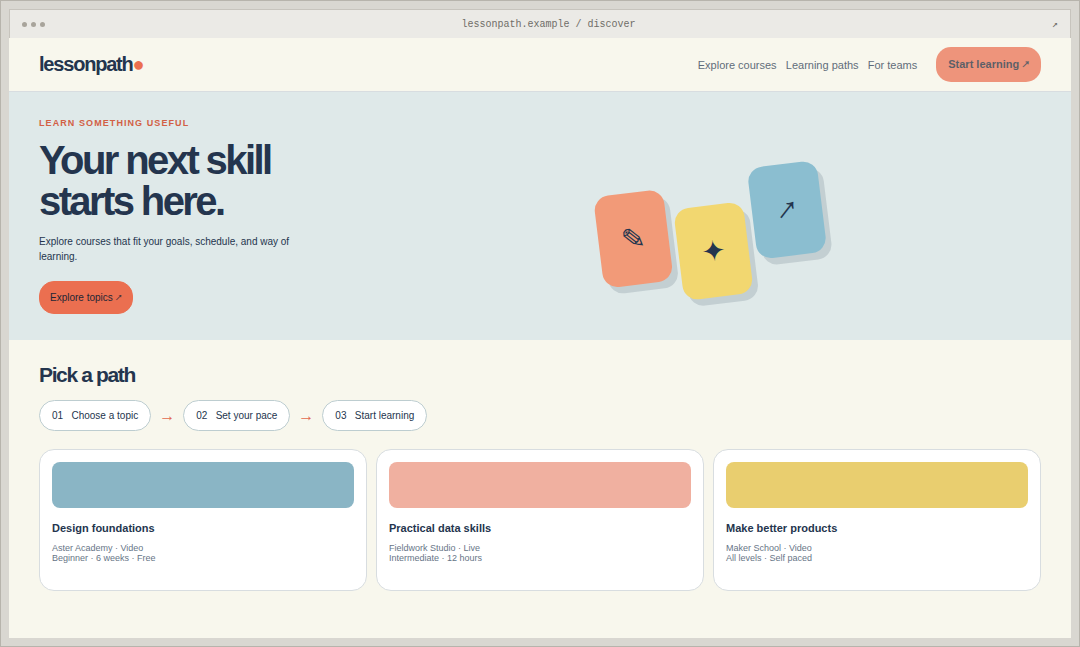The image size is (1080, 647).
Task: Click 'LEARN SOMETHING USEFUL' eyebrow text
Action: pos(114,123)
